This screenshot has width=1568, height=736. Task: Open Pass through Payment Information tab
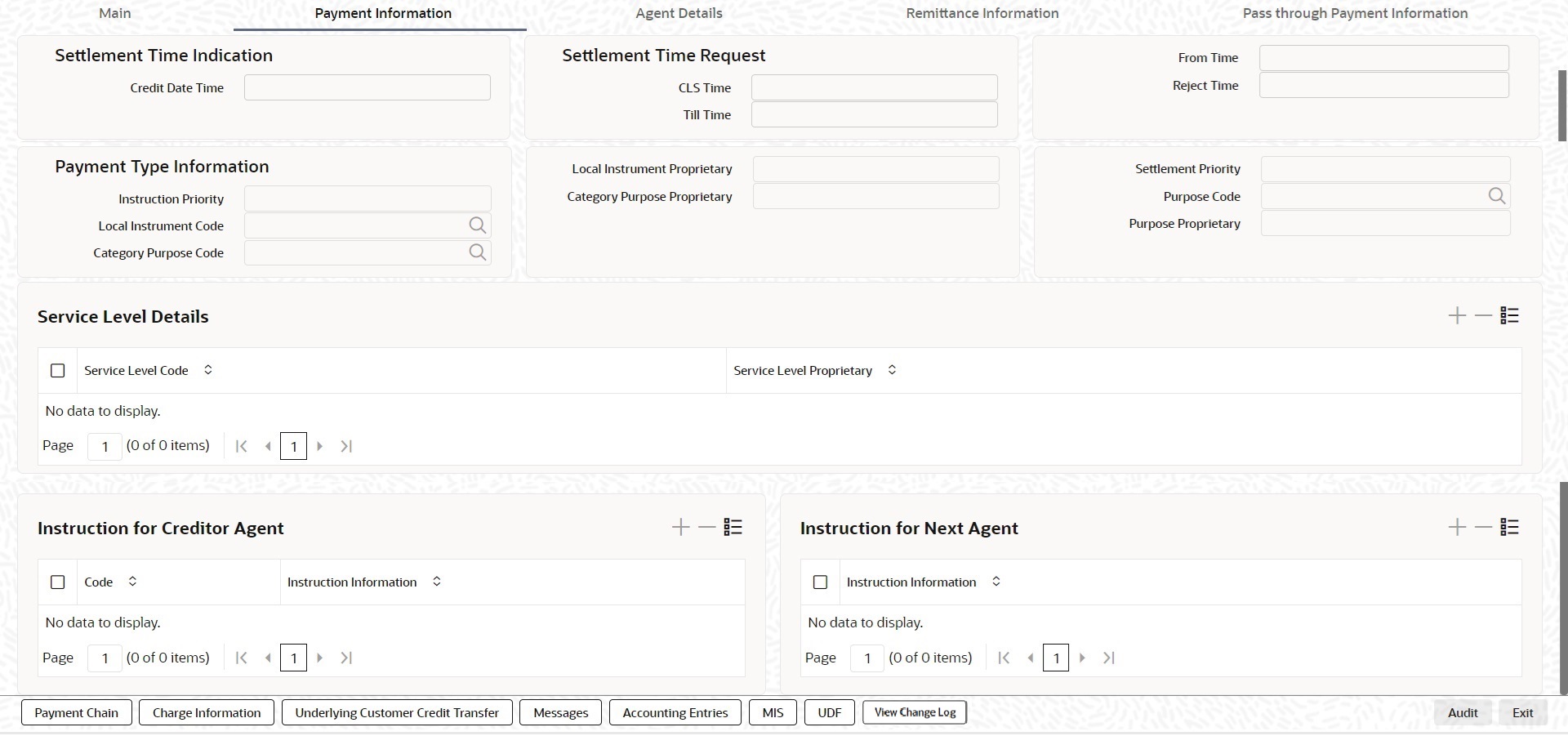coord(1356,13)
